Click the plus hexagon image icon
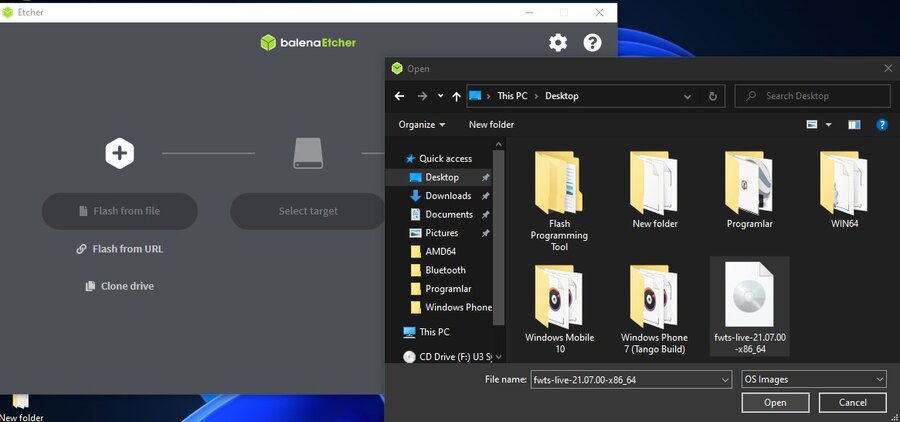 [120, 153]
